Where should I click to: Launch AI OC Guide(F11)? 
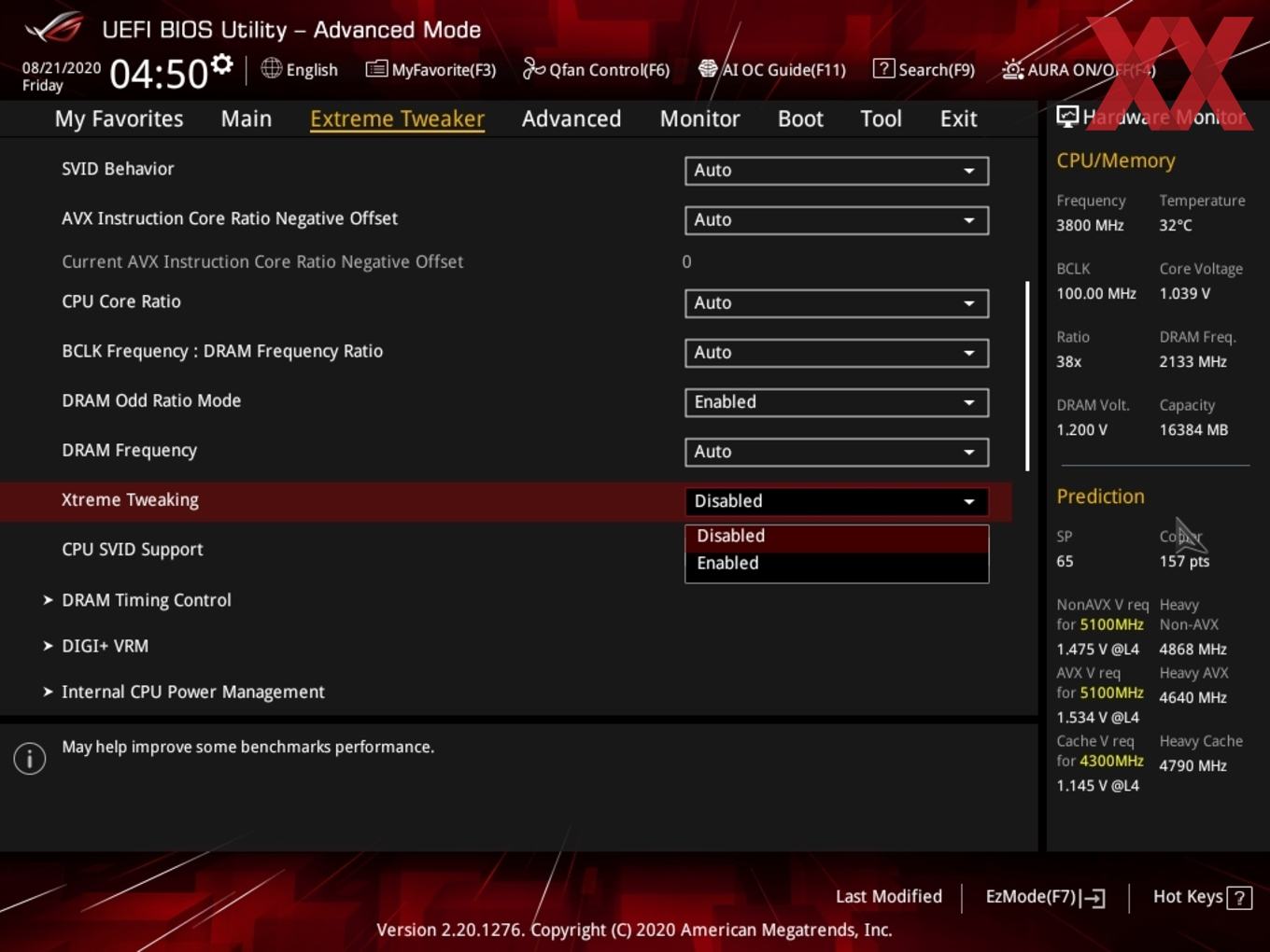772,69
